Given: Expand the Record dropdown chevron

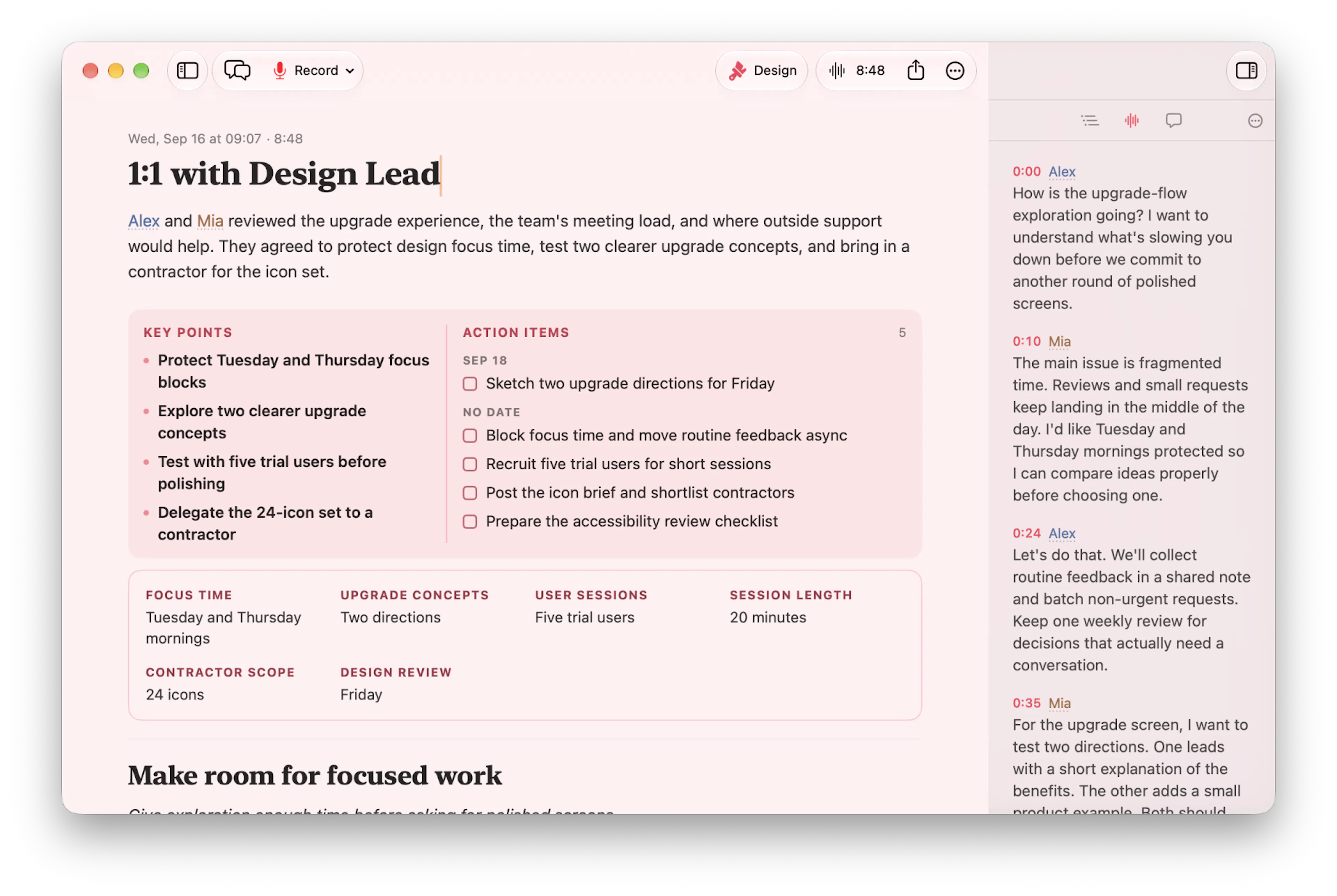Looking at the screenshot, I should [x=350, y=71].
